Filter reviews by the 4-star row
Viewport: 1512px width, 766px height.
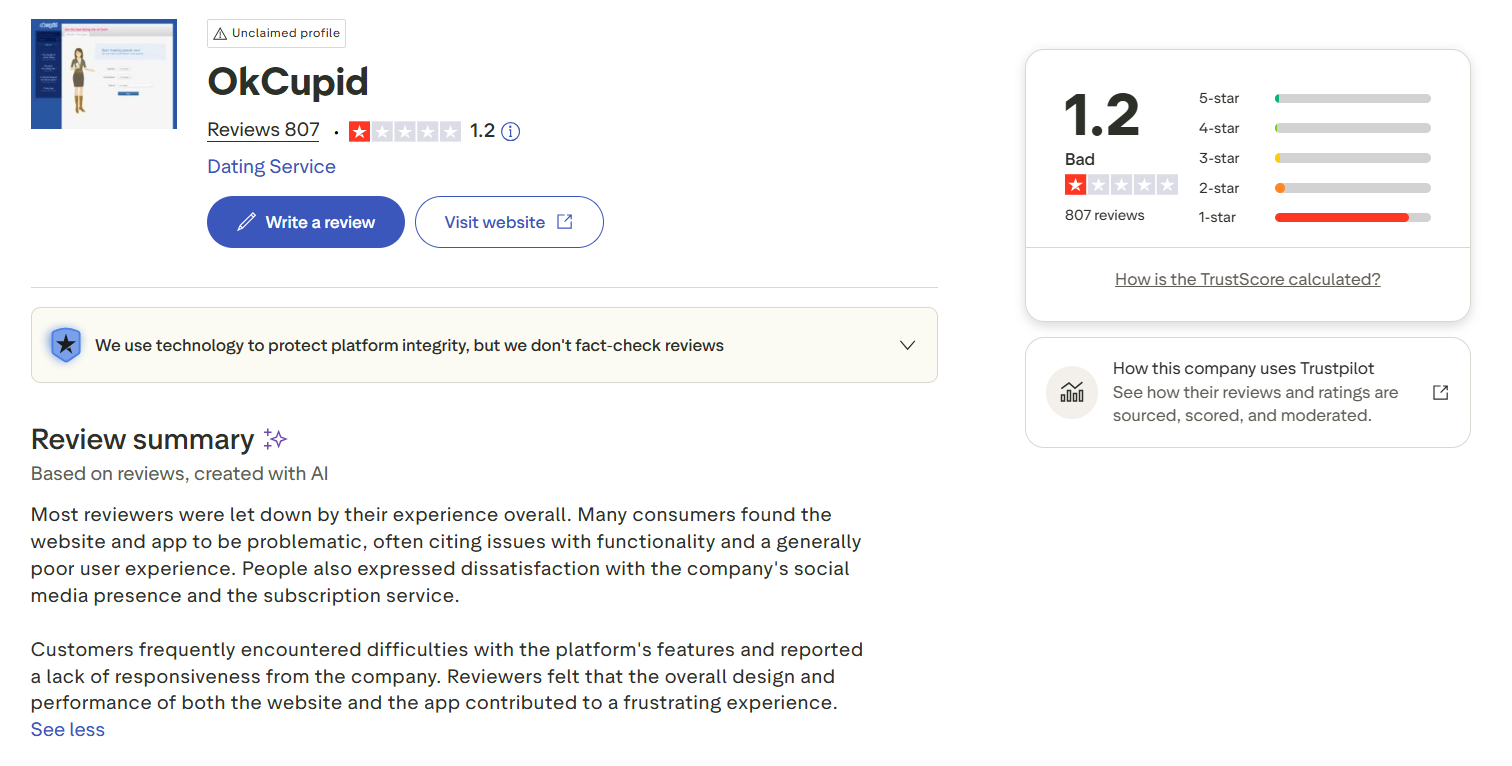(1314, 128)
